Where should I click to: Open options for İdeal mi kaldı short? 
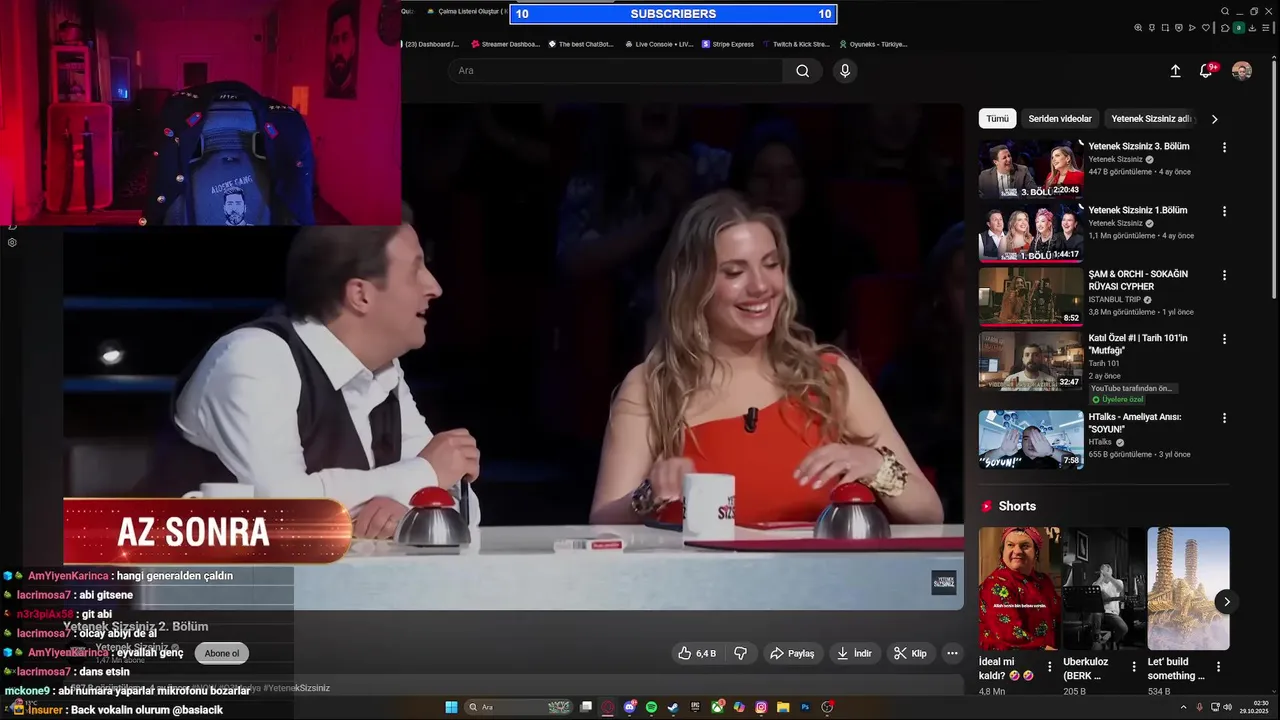(1049, 666)
